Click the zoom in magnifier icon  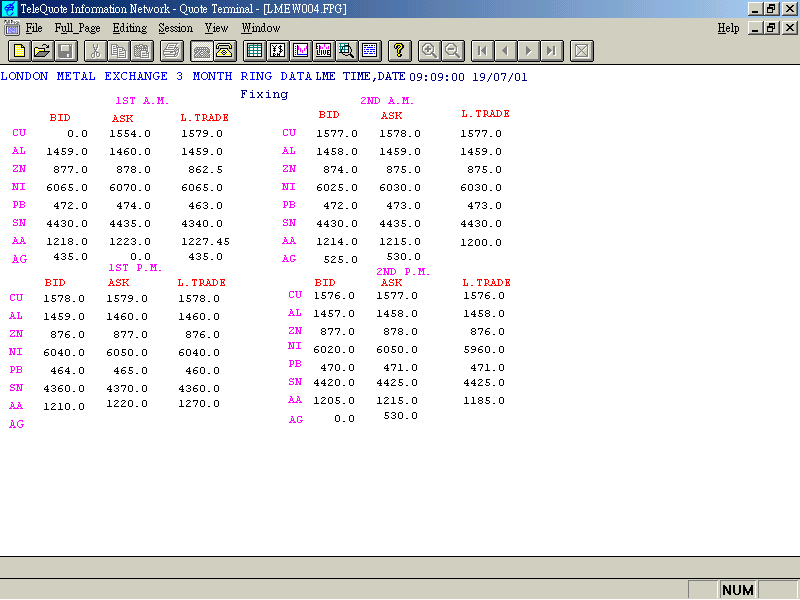pos(429,51)
